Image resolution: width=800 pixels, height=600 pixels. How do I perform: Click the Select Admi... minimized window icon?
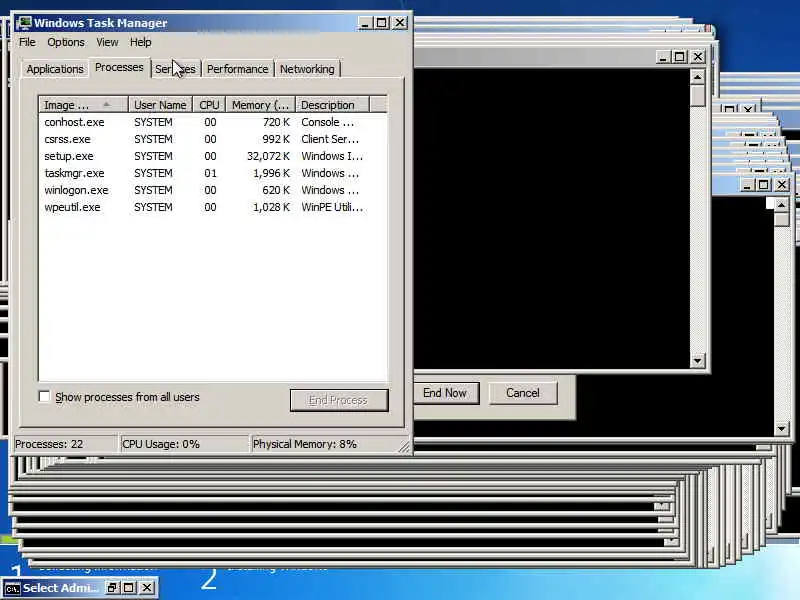(12, 588)
